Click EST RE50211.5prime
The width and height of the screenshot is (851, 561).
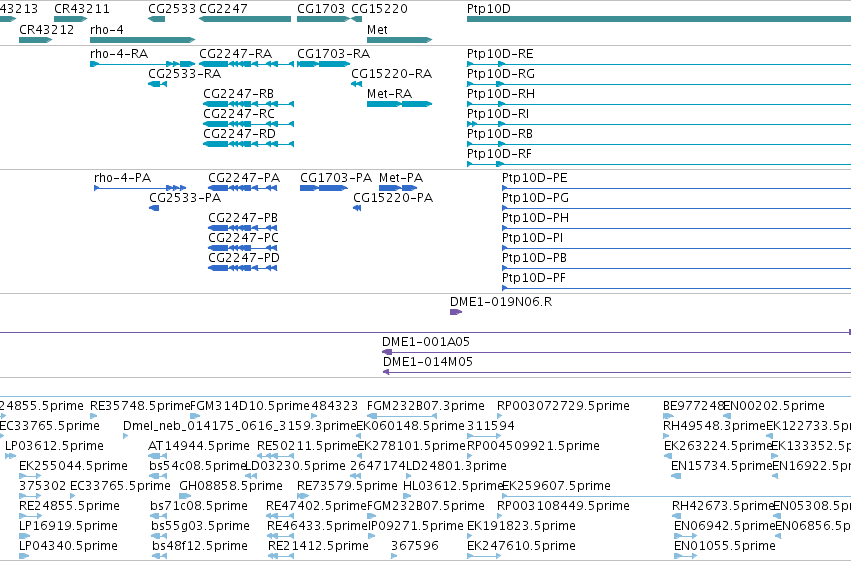[308, 446]
